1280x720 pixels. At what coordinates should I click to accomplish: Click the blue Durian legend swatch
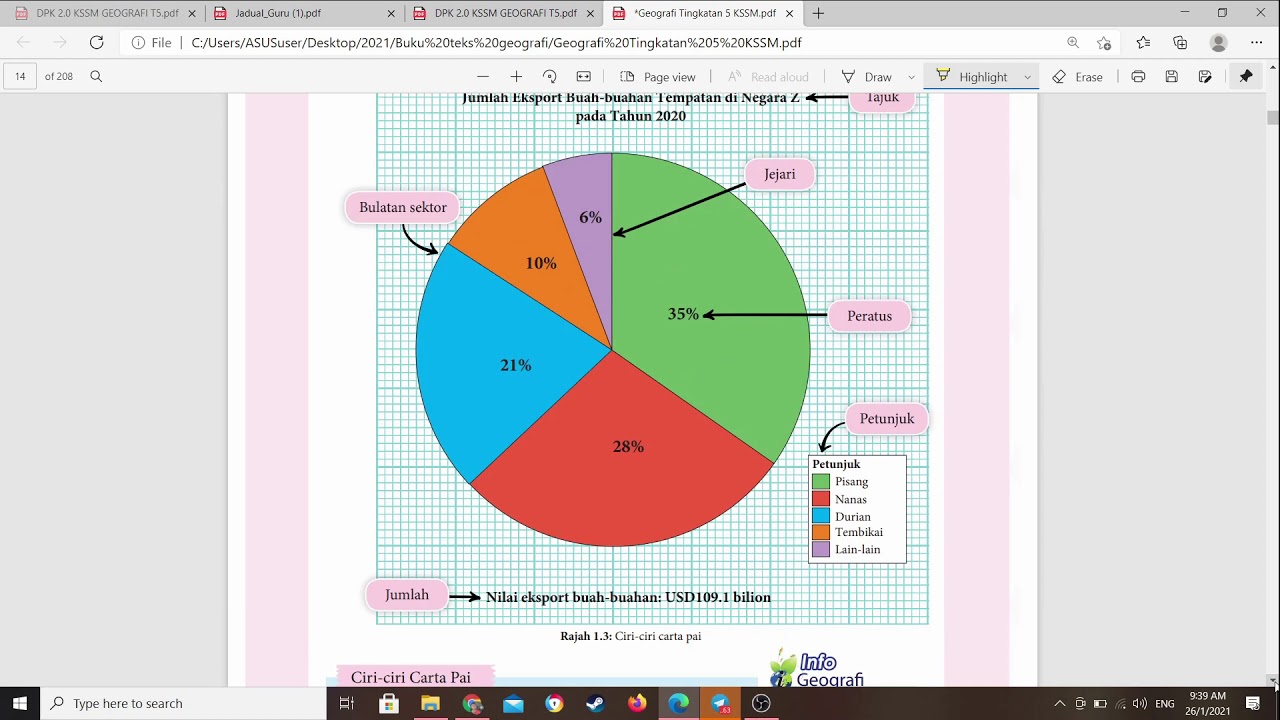pos(821,516)
